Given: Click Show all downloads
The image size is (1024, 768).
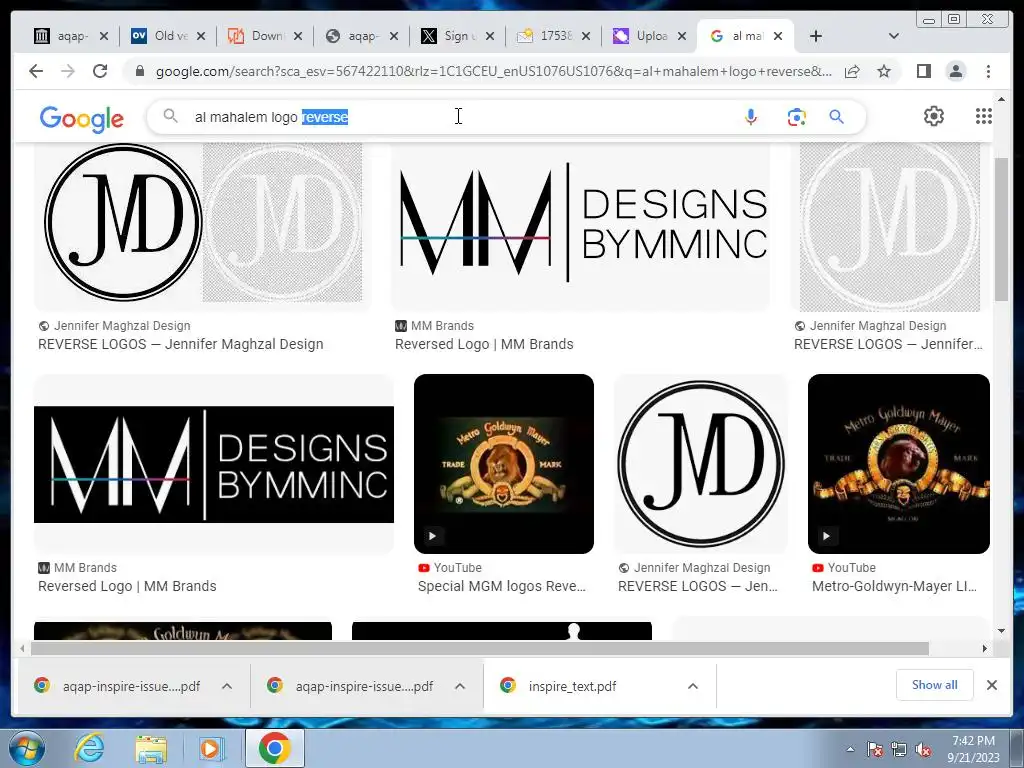Looking at the screenshot, I should click(935, 685).
